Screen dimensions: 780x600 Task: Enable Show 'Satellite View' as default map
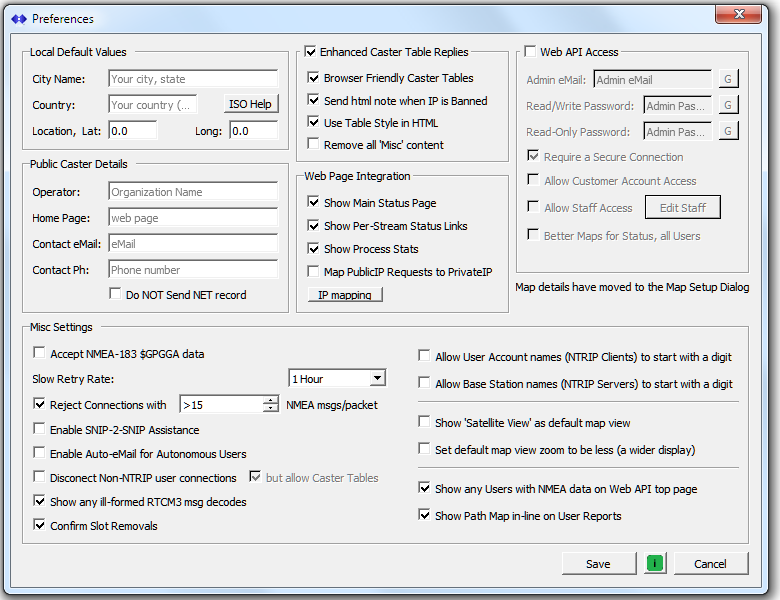click(425, 423)
